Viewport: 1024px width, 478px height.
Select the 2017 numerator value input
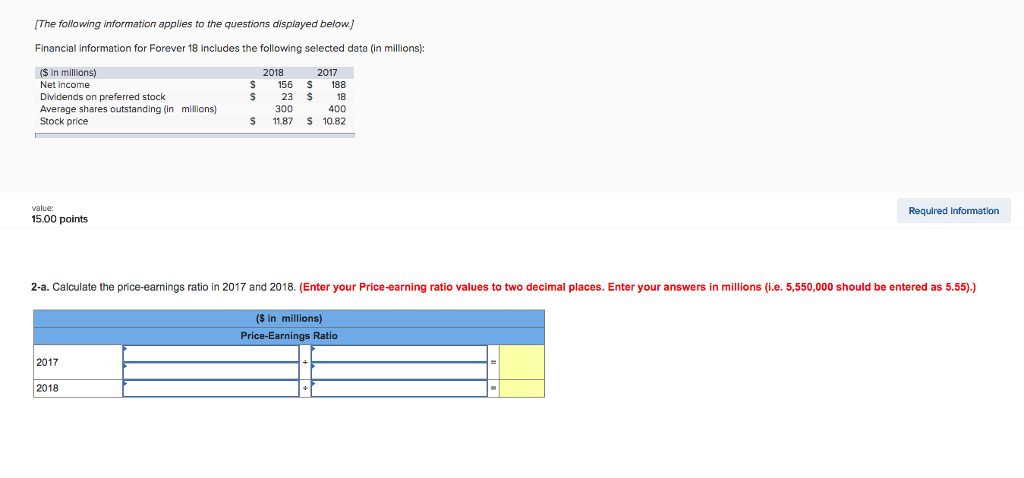click(211, 370)
